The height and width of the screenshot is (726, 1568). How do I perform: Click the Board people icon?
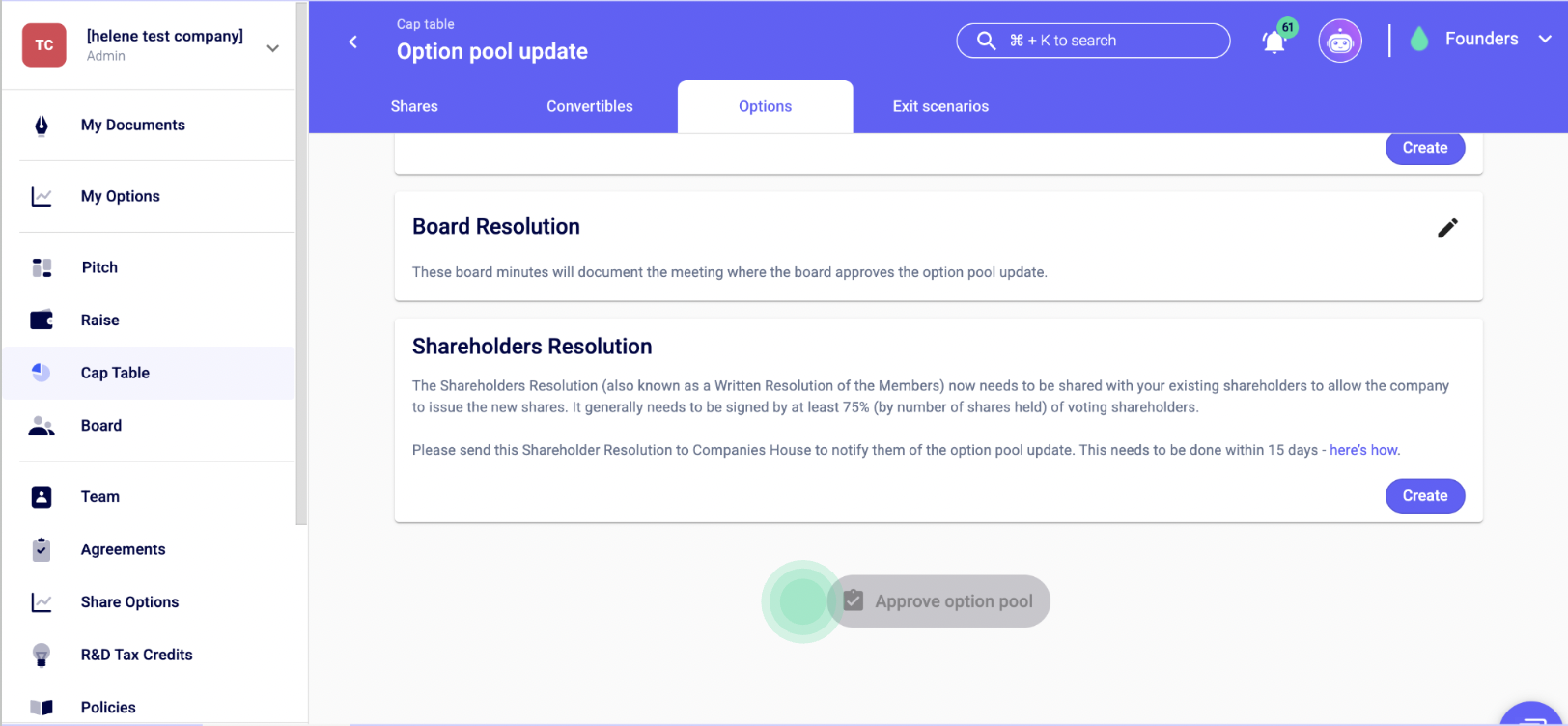[42, 426]
